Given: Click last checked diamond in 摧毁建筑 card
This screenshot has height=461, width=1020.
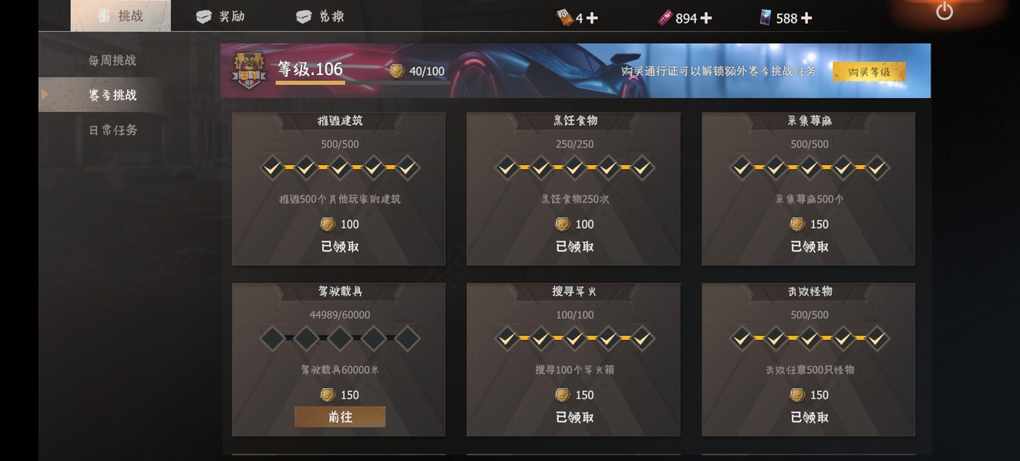Looking at the screenshot, I should point(407,168).
